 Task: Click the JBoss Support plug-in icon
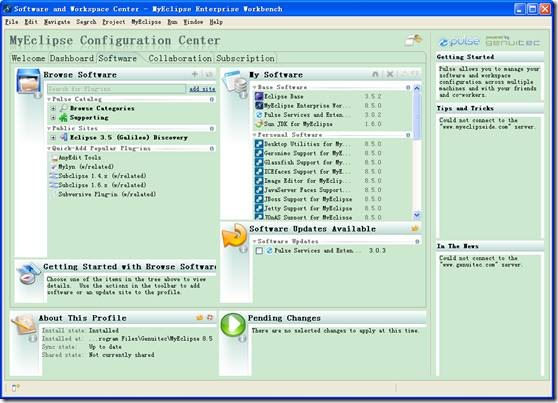(x=259, y=199)
